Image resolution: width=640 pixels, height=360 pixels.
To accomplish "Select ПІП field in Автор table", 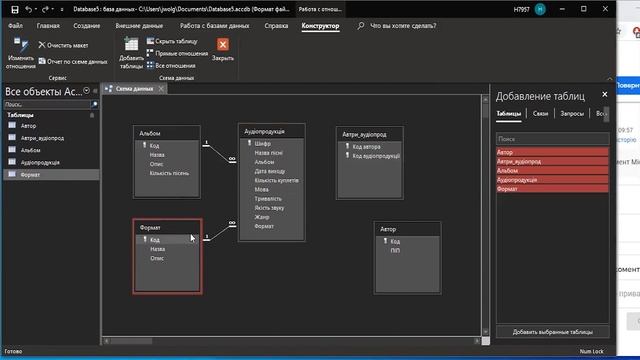I will pyautogui.click(x=395, y=251).
